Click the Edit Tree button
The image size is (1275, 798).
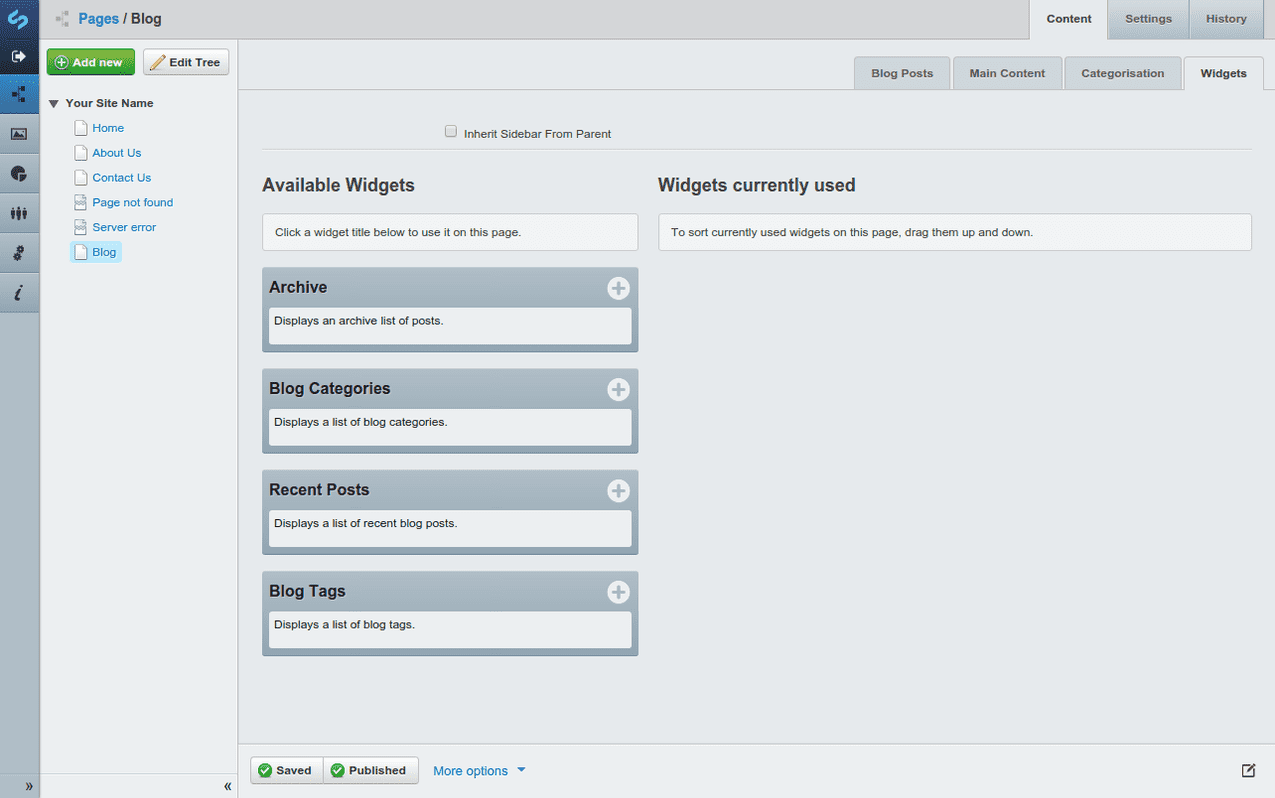pos(185,61)
